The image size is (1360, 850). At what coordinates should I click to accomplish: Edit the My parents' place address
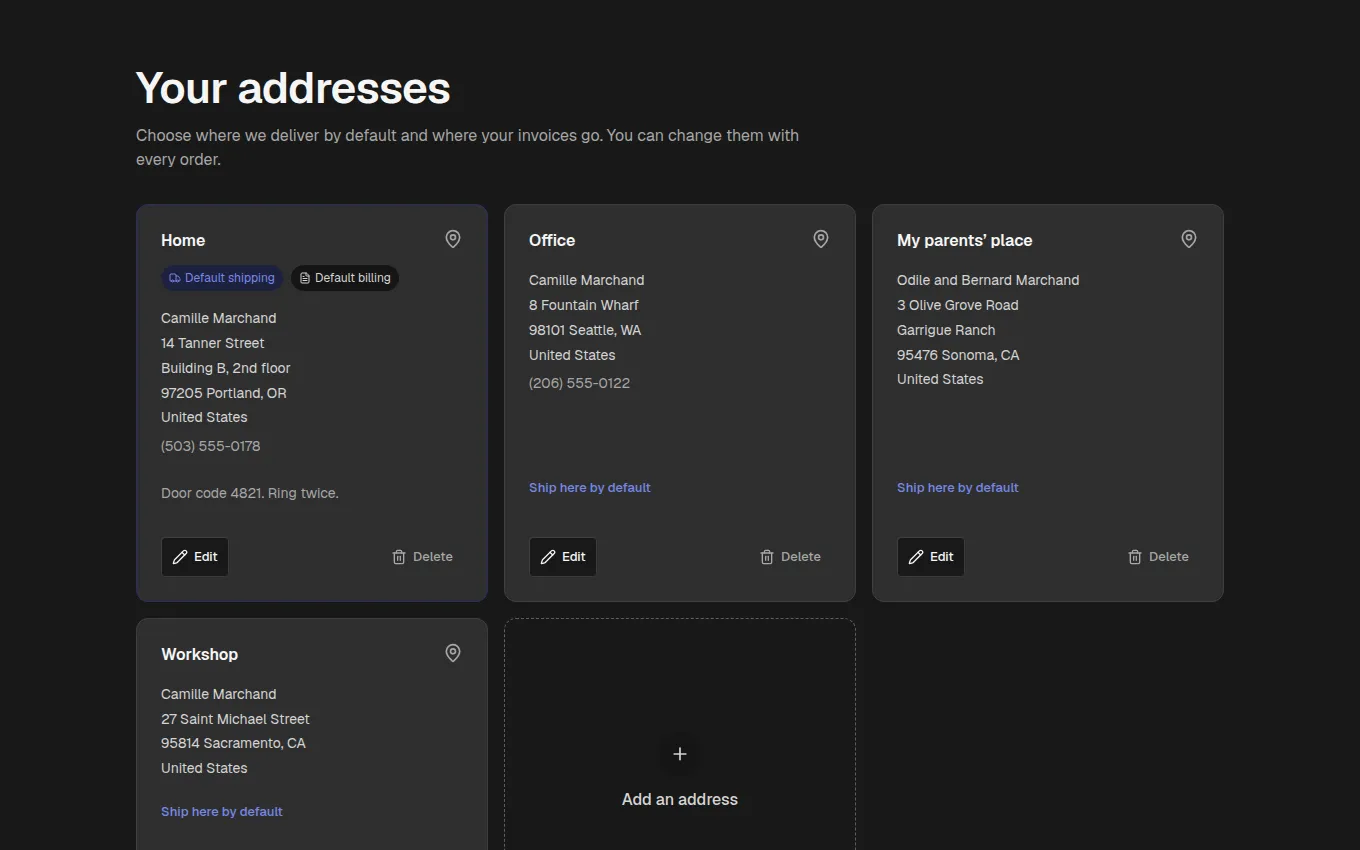[x=931, y=557]
